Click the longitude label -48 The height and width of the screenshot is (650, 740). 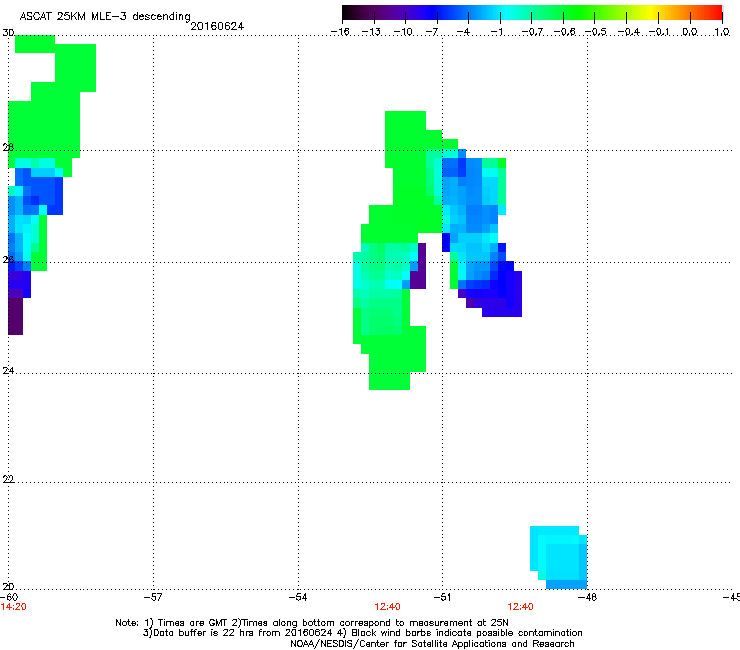tap(587, 597)
